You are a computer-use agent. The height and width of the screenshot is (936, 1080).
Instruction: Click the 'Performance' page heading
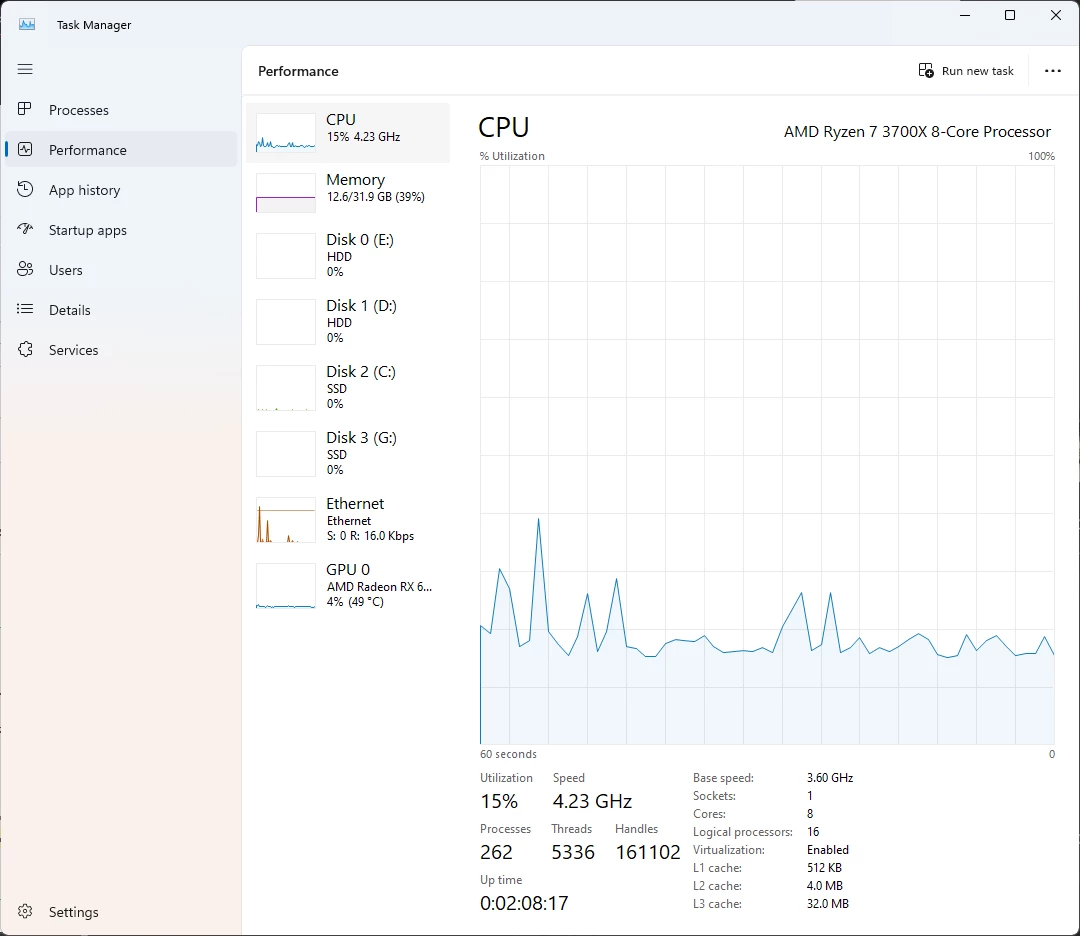pos(298,72)
